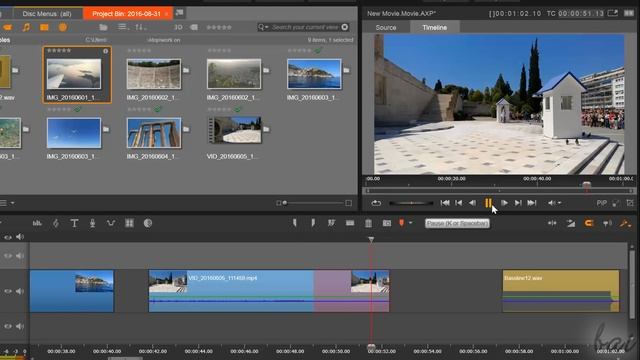
Task: Toggle the 3D filter in the library
Action: (x=178, y=27)
